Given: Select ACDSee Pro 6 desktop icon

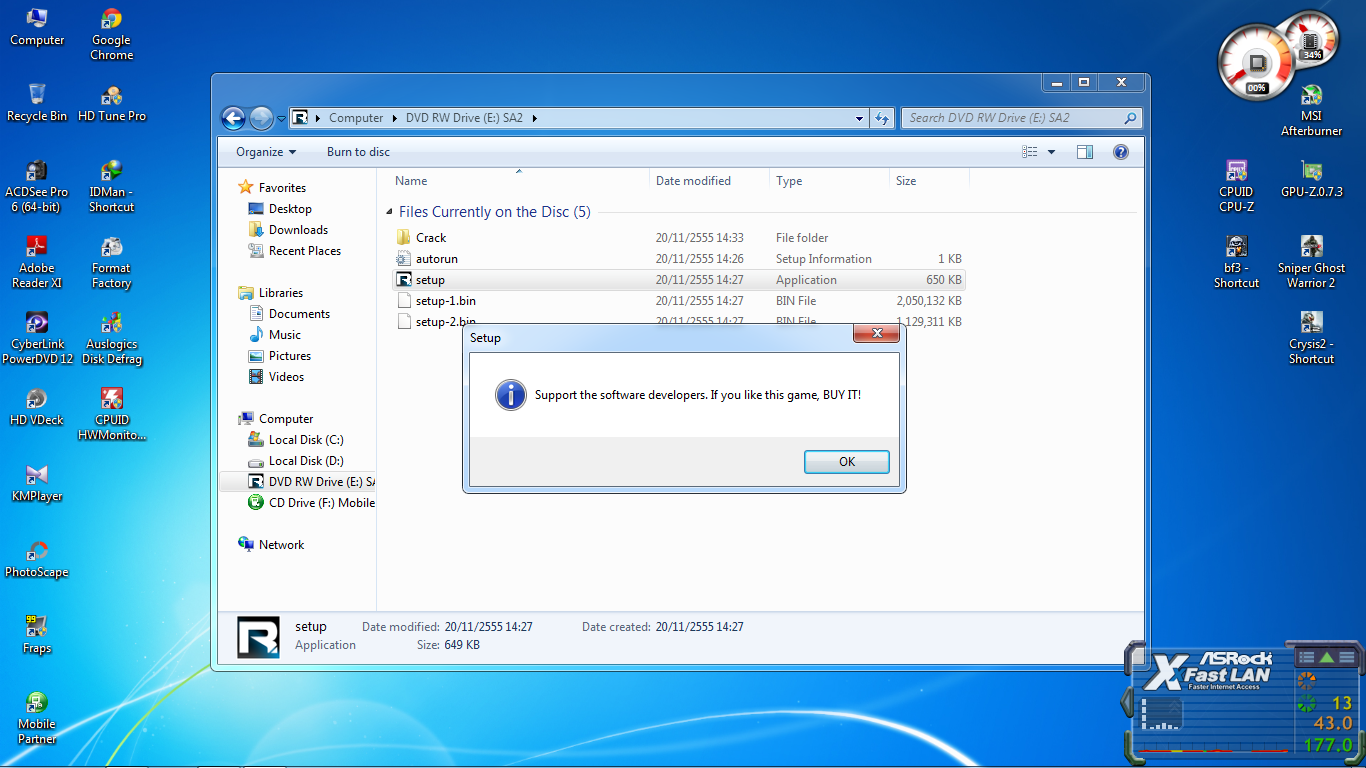Looking at the screenshot, I should pyautogui.click(x=37, y=186).
